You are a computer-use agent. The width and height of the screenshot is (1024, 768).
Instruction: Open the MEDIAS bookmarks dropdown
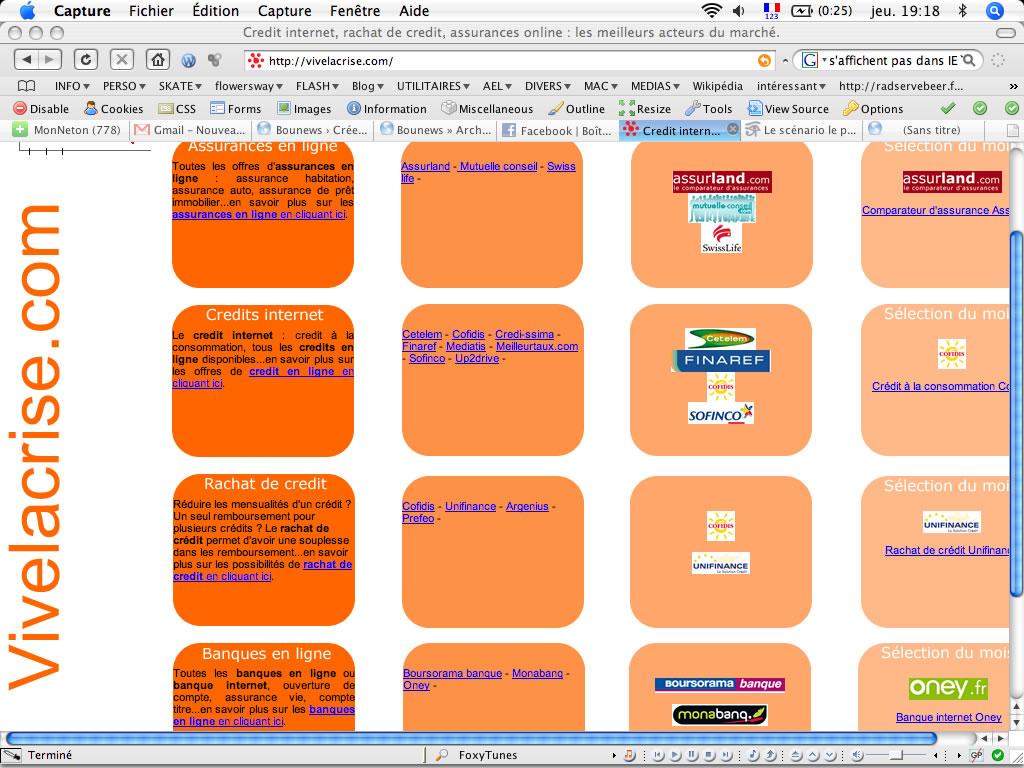click(655, 86)
